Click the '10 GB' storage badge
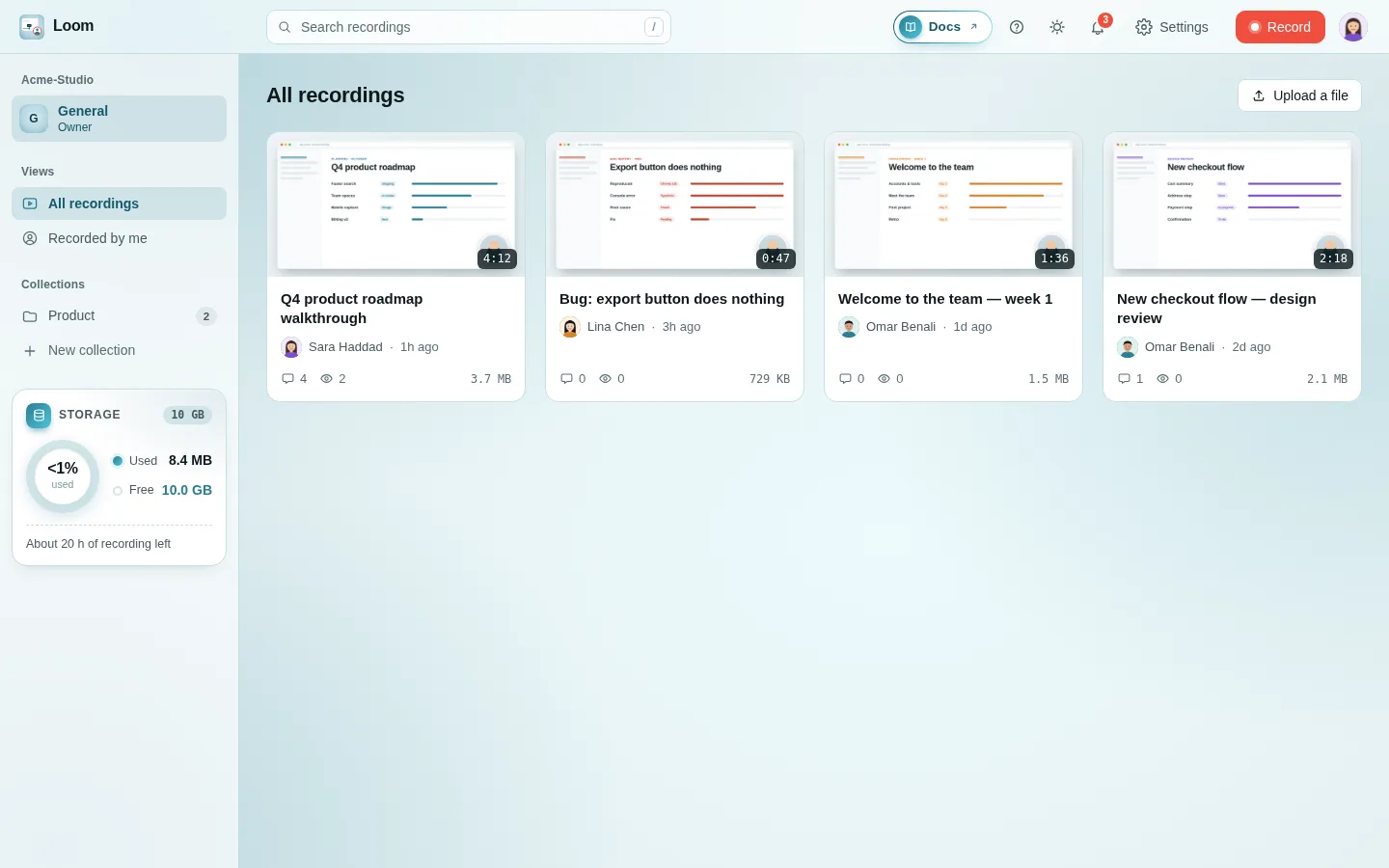The width and height of the screenshot is (1389, 868). (187, 416)
